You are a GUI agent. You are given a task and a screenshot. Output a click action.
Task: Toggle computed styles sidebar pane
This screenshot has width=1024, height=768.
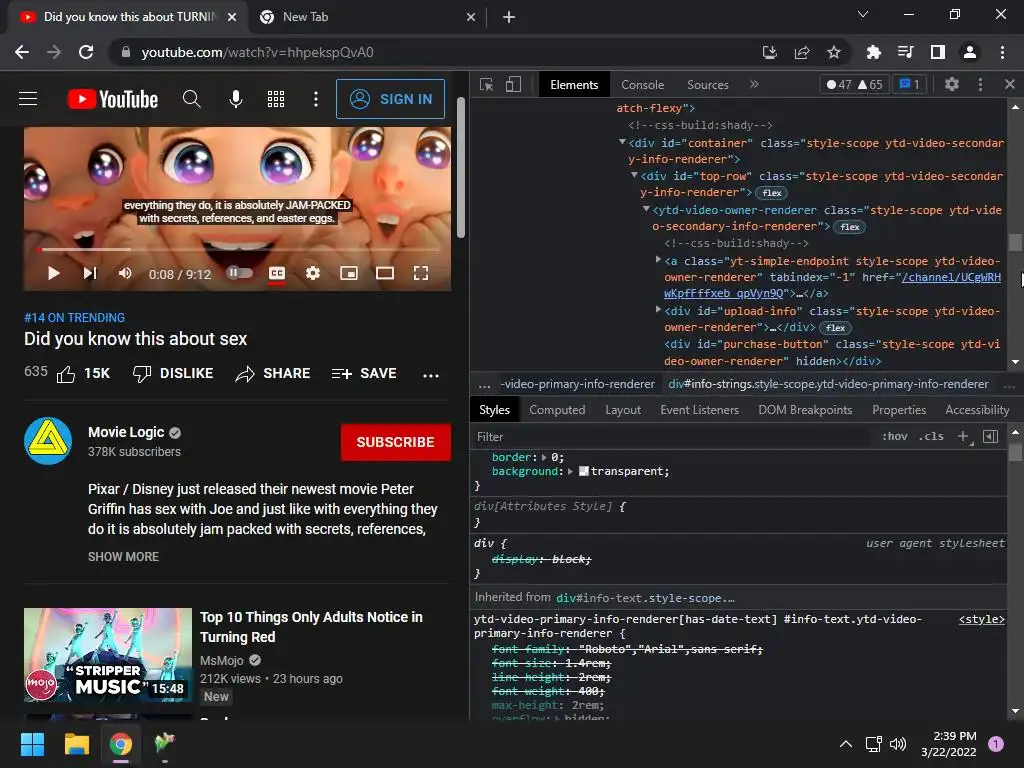click(991, 436)
